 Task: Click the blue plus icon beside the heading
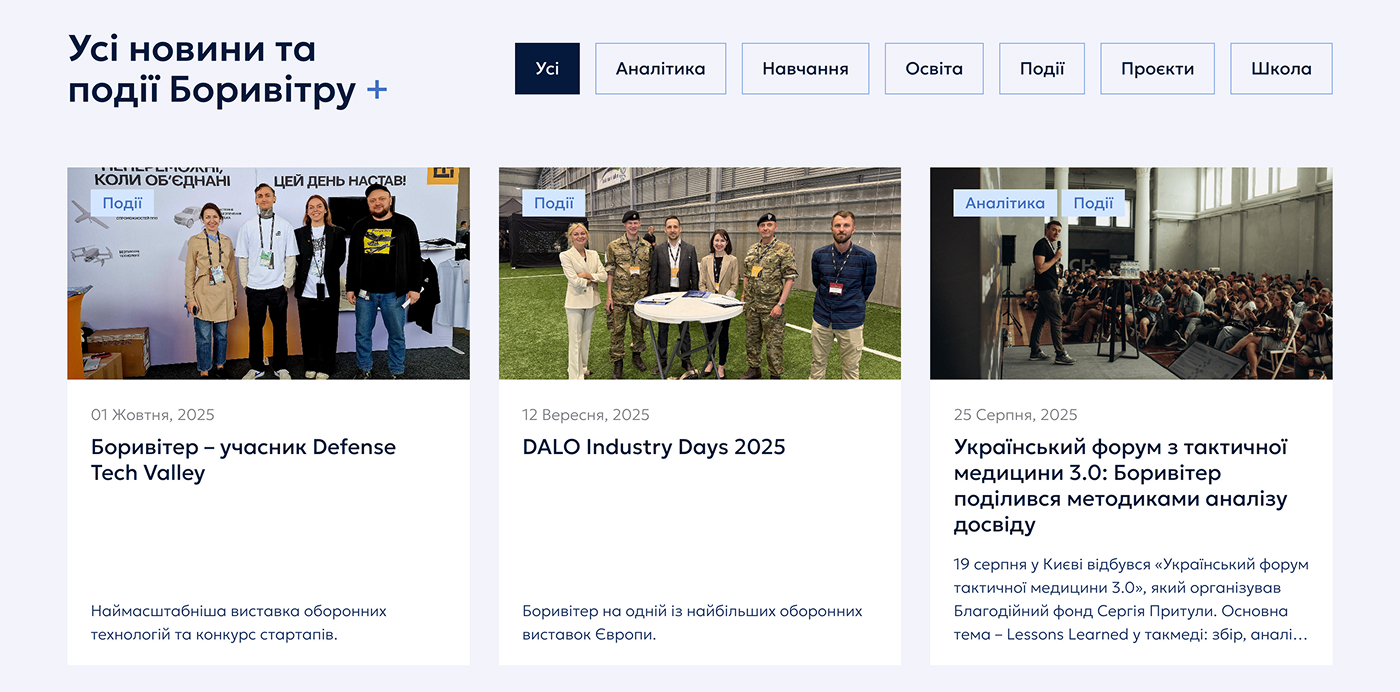point(376,91)
